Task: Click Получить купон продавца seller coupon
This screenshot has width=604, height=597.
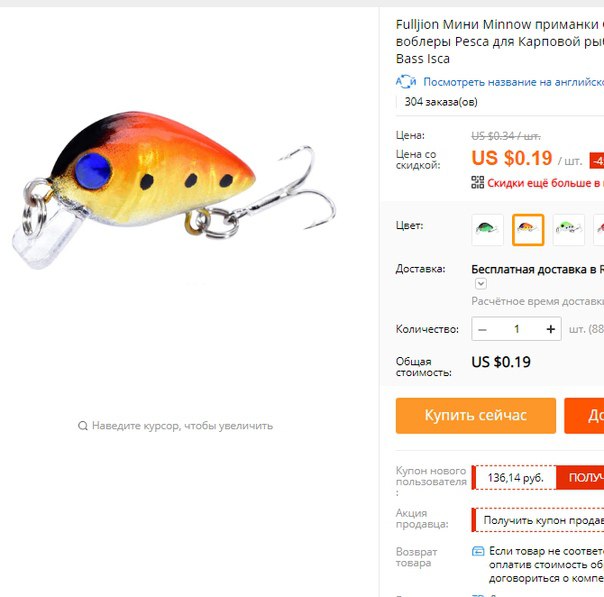Action: click(544, 520)
